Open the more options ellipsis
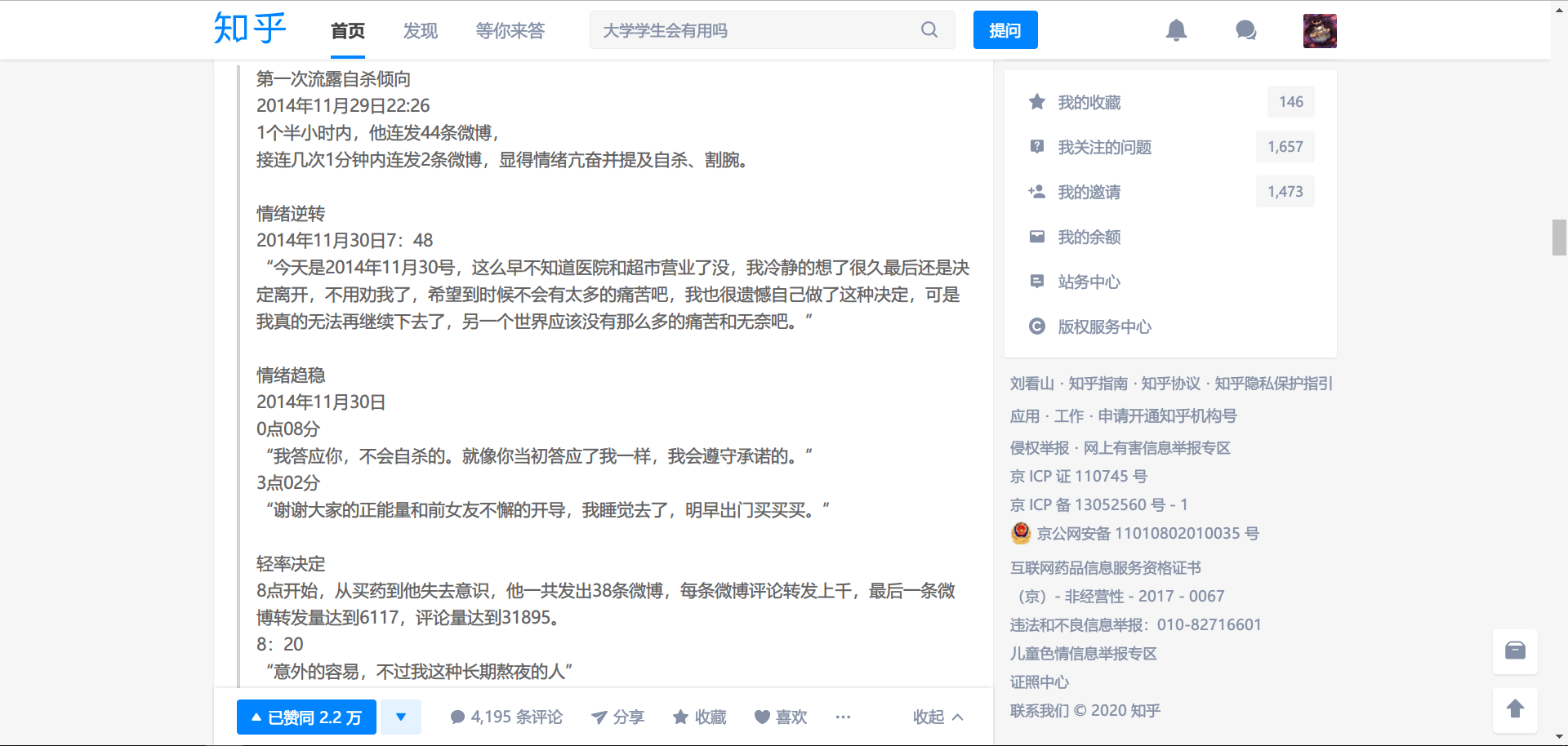1568x746 pixels. 843,717
